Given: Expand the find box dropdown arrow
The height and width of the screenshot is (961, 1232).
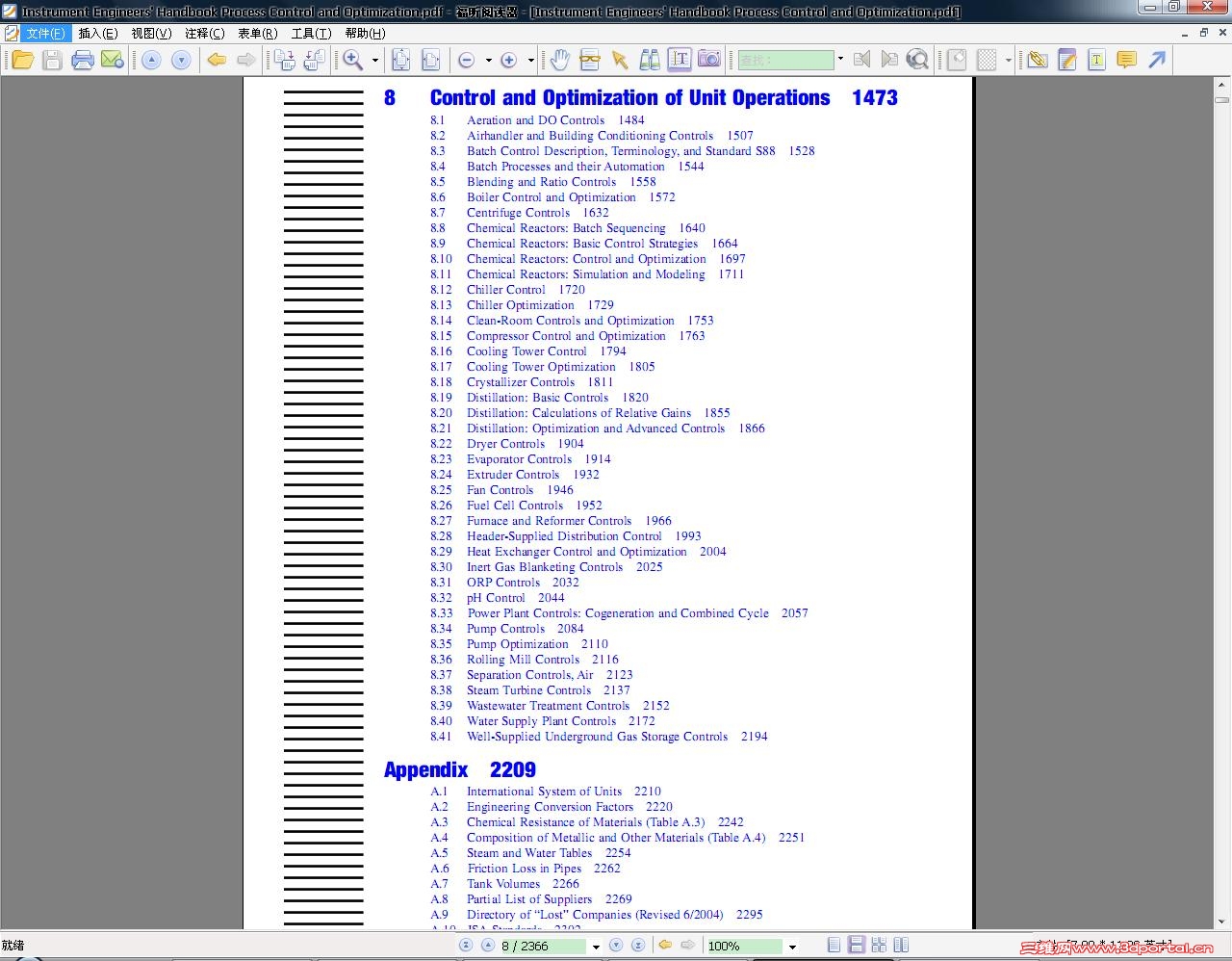Looking at the screenshot, I should (x=840, y=59).
